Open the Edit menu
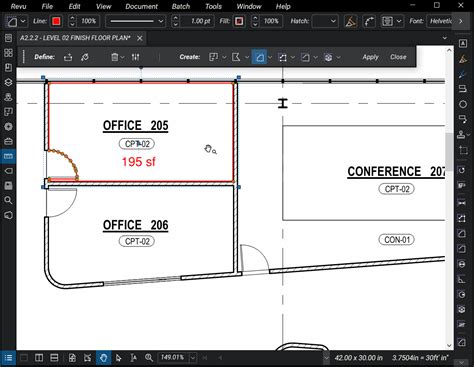The width and height of the screenshot is (474, 367). click(74, 6)
